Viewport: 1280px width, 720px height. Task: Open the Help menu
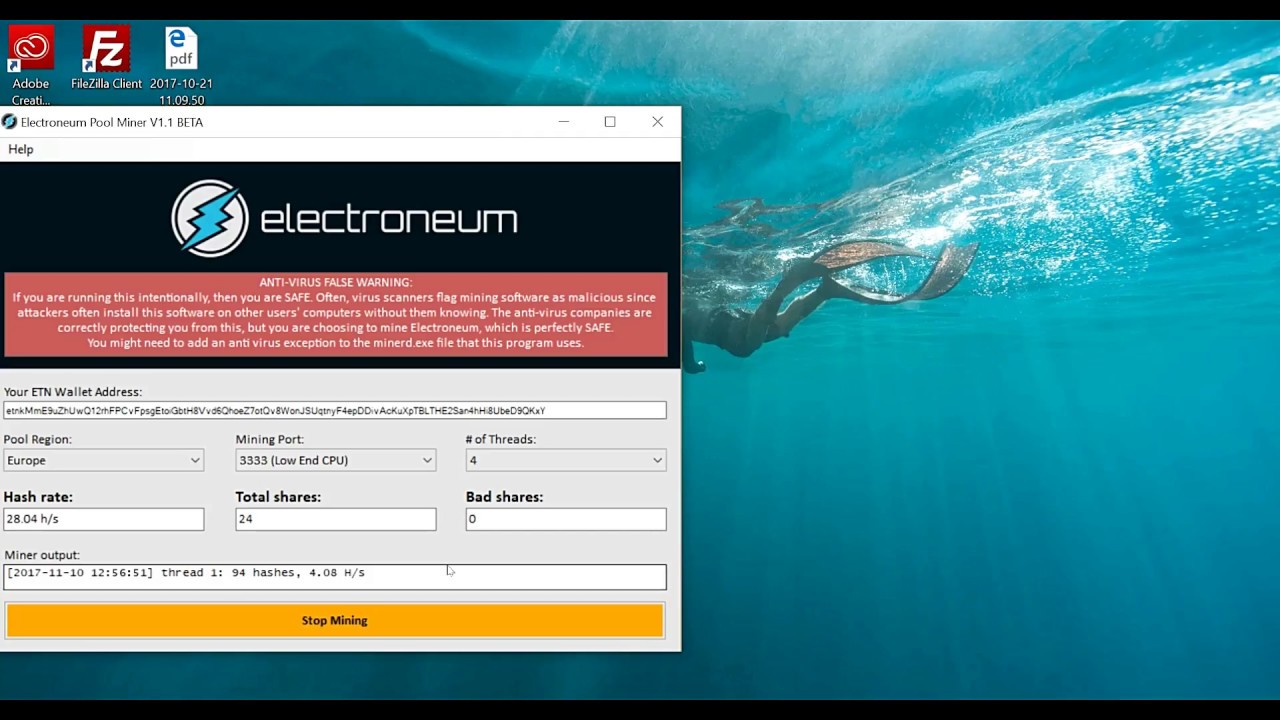click(21, 149)
